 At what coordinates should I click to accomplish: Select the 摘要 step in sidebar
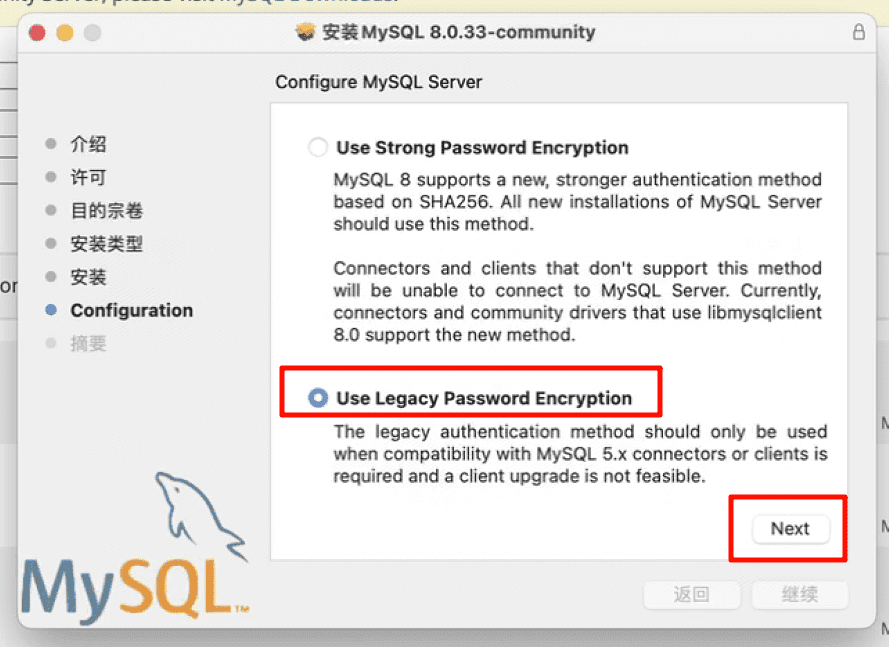tap(88, 344)
